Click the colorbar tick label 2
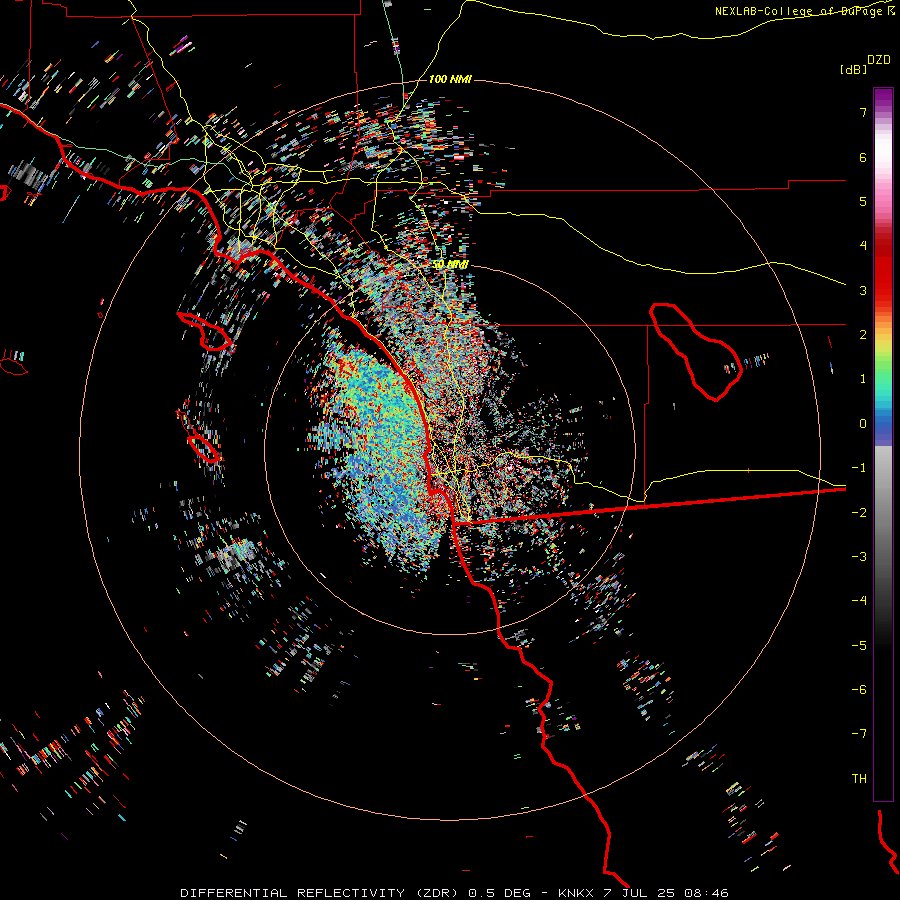This screenshot has height=900, width=900. 863,335
